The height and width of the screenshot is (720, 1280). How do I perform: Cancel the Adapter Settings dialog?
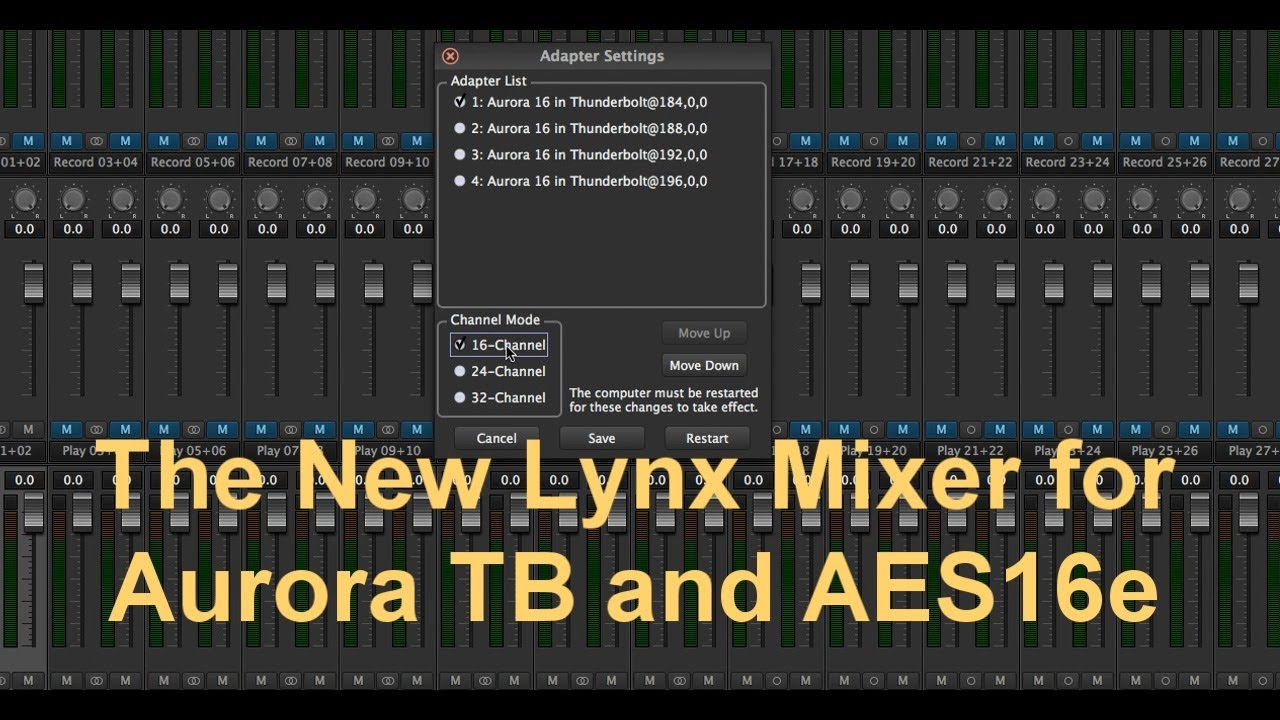click(497, 438)
